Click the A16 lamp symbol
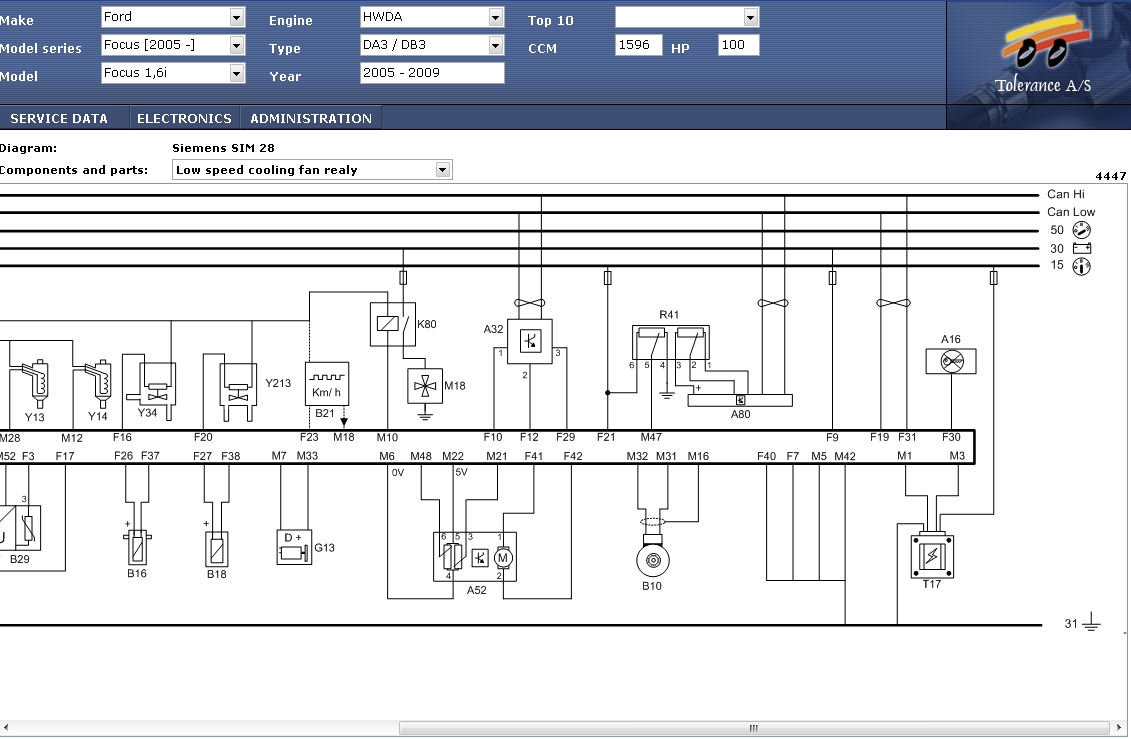Viewport: 1131px width, 739px height. [951, 361]
